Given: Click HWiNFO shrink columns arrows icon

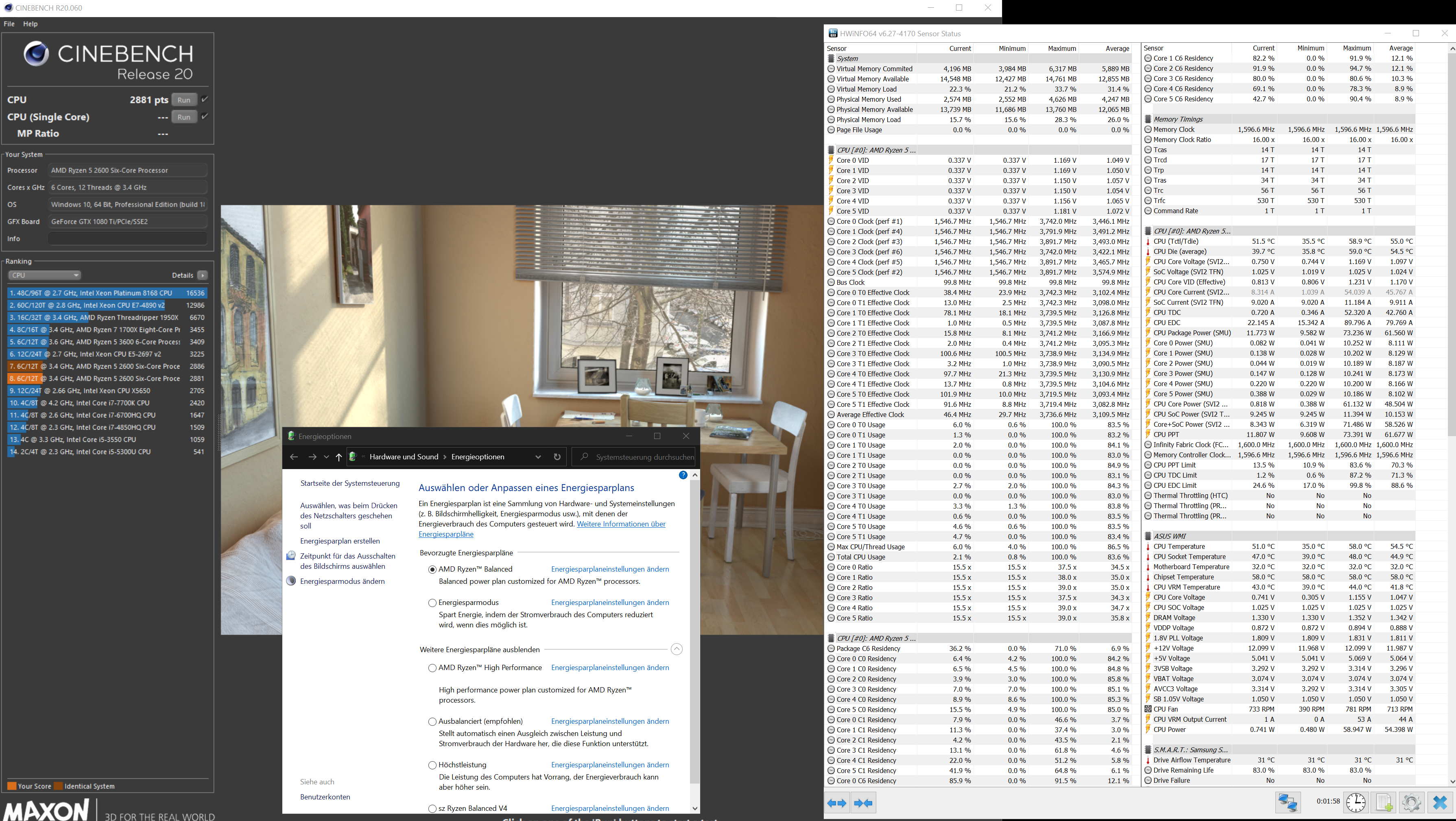Looking at the screenshot, I should [863, 802].
